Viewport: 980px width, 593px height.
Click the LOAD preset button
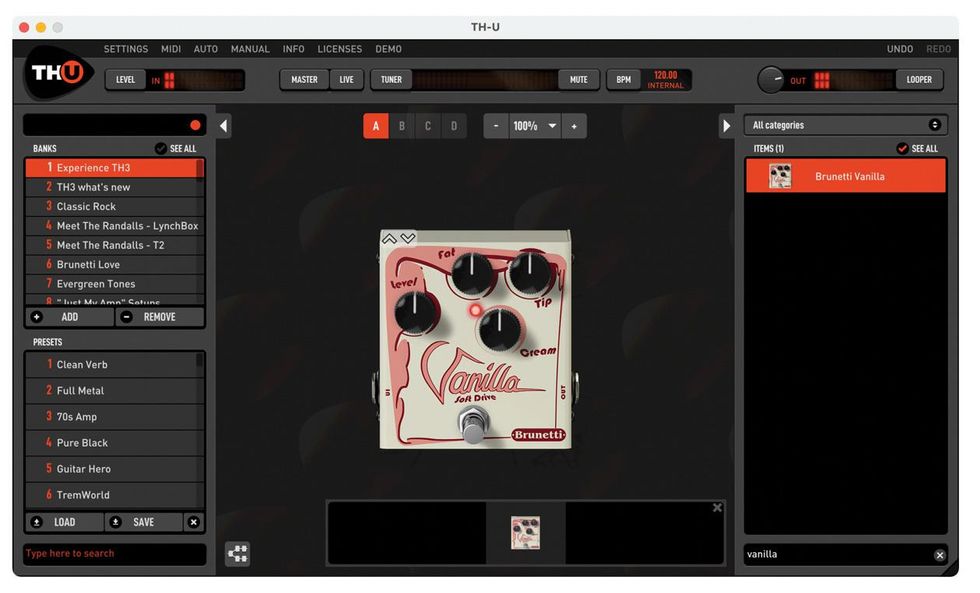pyautogui.click(x=64, y=522)
